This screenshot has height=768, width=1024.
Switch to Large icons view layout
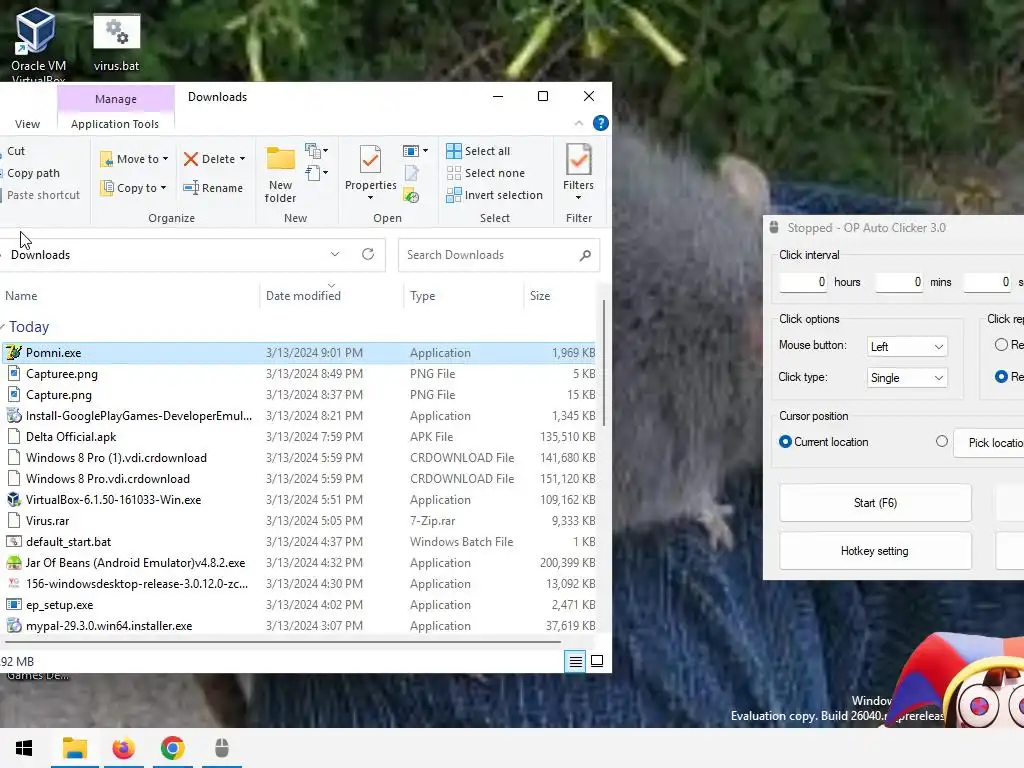(597, 662)
